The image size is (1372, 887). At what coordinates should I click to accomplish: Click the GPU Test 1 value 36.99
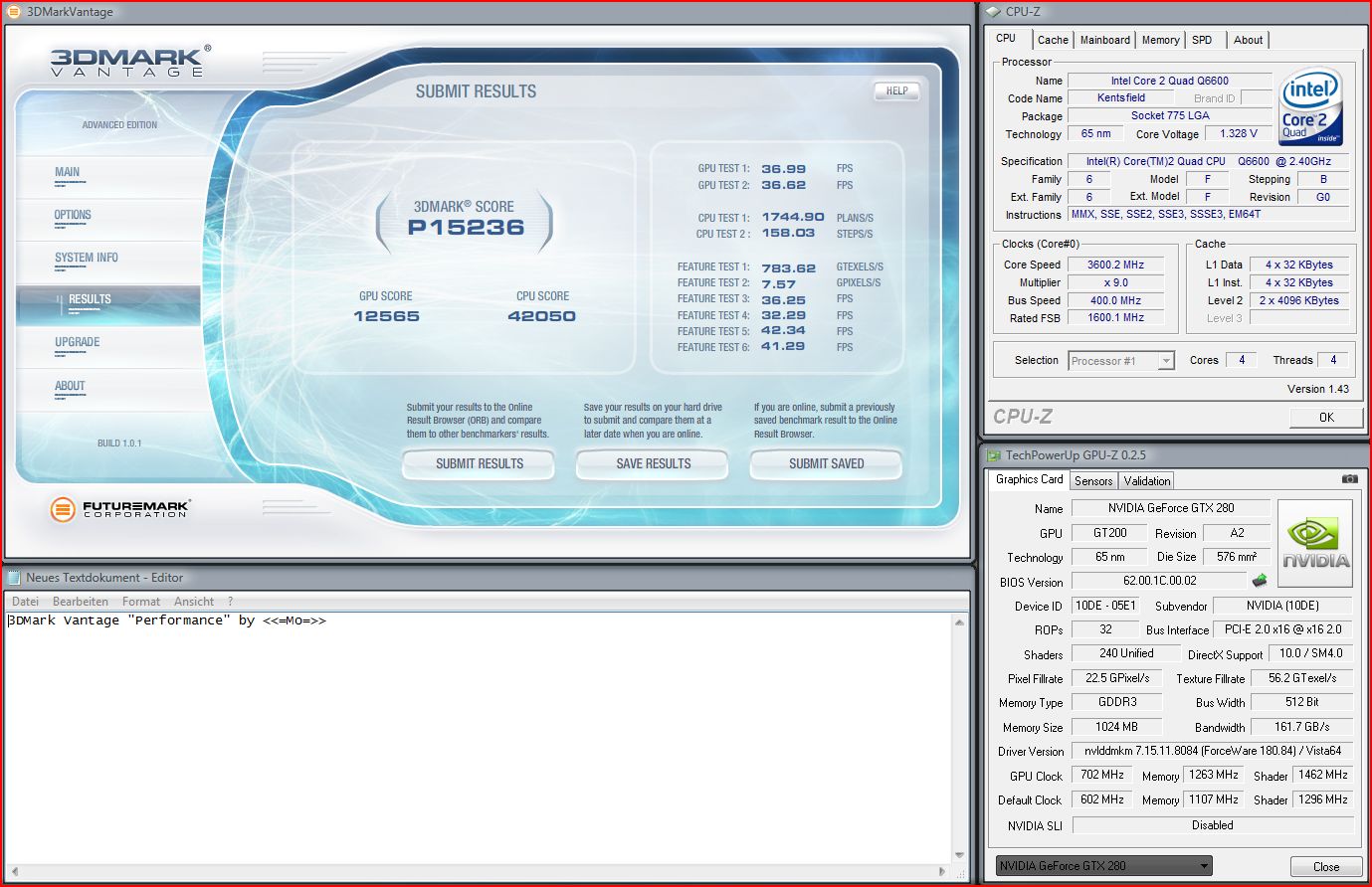pos(784,169)
